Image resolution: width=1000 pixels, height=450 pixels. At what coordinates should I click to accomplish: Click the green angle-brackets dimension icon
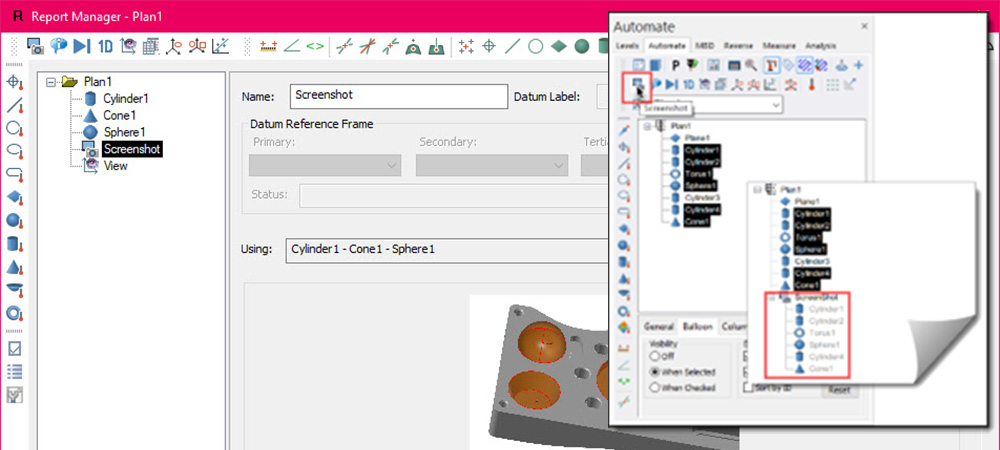[315, 47]
